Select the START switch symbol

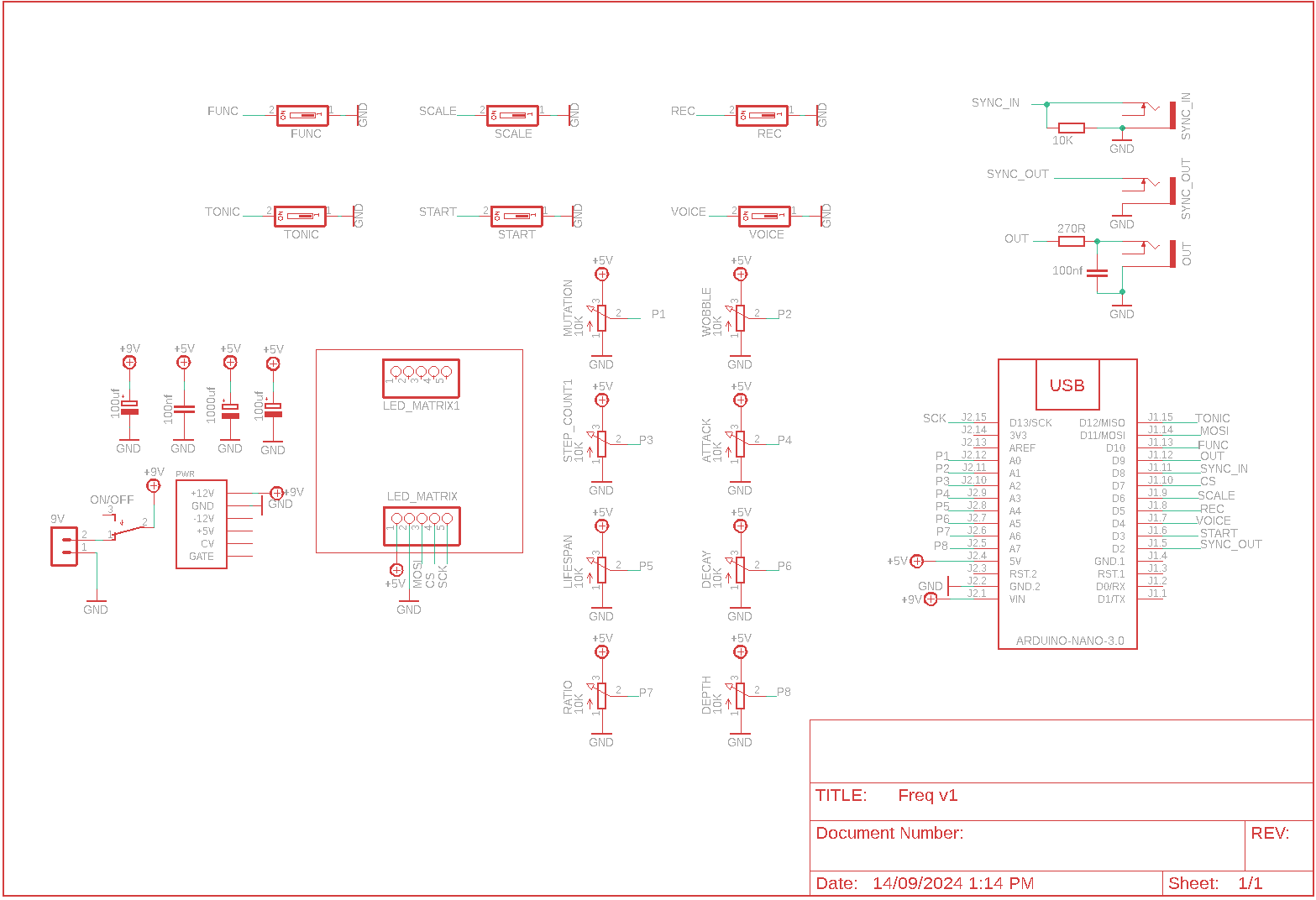point(516,216)
